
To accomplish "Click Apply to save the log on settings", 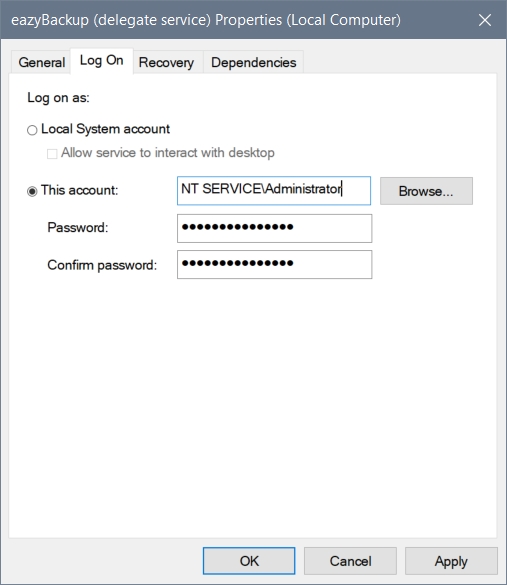I will 451,561.
